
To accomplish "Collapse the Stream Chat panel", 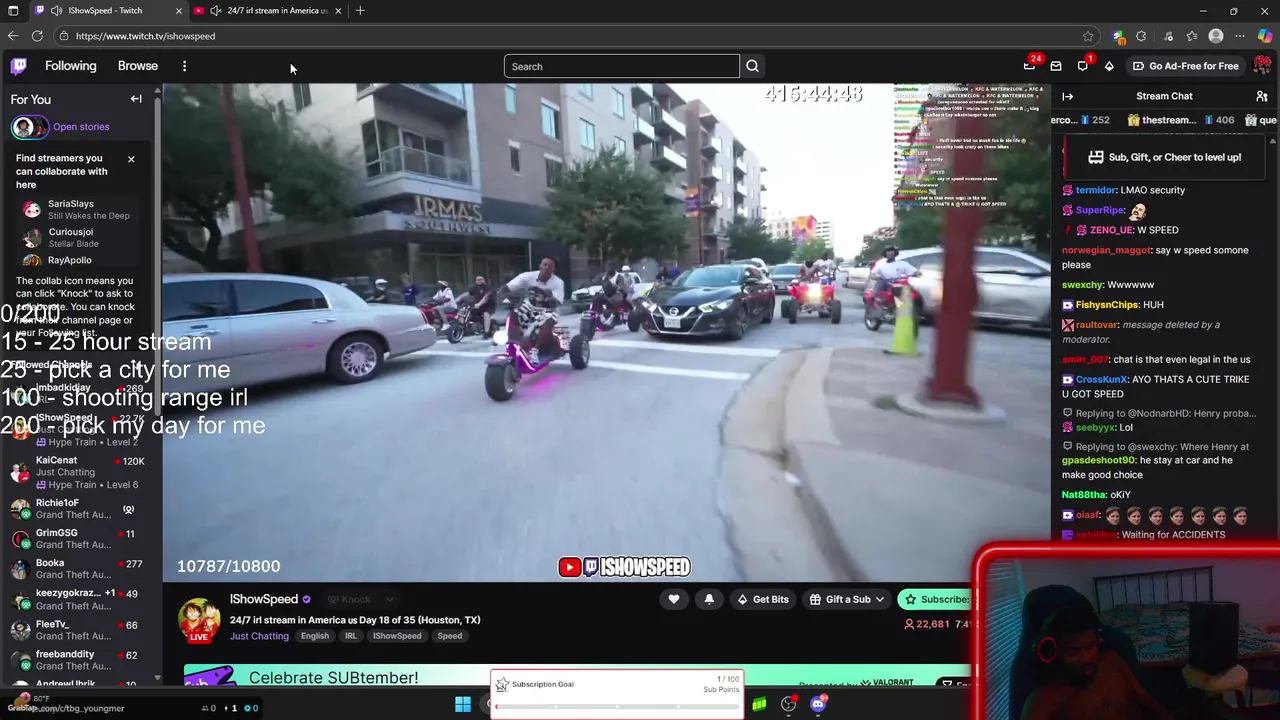I will pyautogui.click(x=1067, y=96).
